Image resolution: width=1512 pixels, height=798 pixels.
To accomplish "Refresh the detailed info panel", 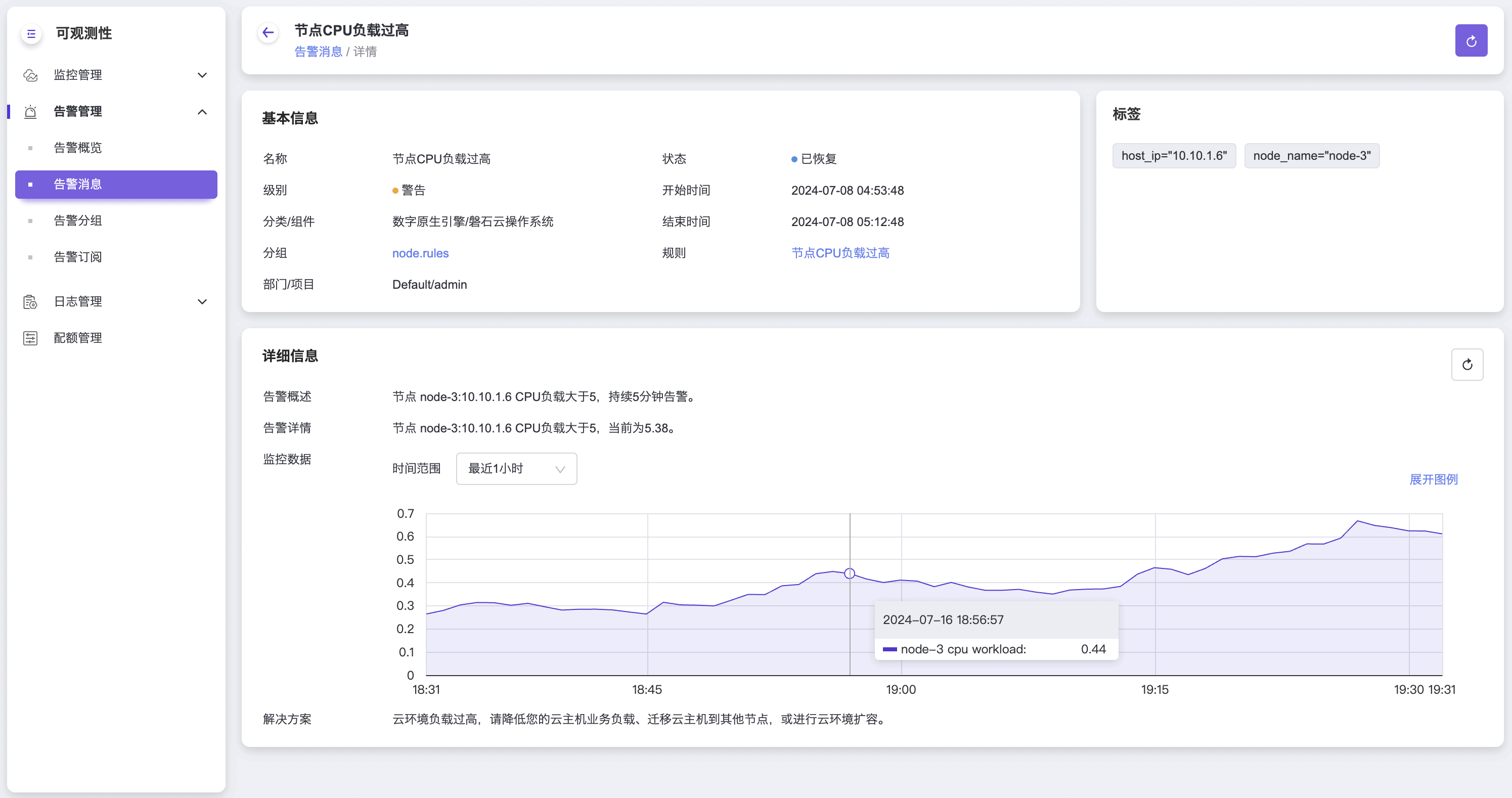I will click(1467, 365).
